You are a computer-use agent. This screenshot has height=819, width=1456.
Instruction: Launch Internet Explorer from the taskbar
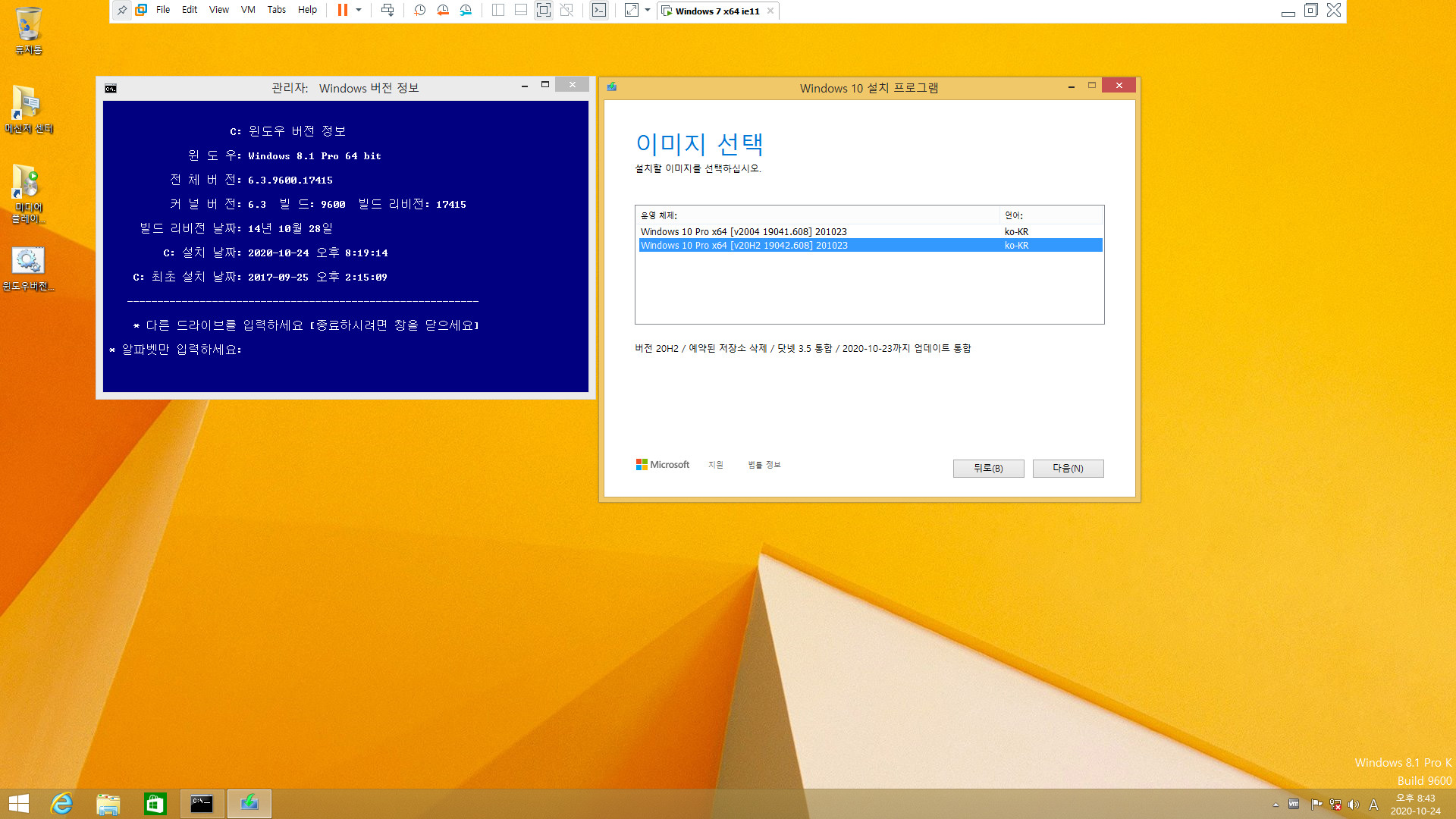click(61, 804)
